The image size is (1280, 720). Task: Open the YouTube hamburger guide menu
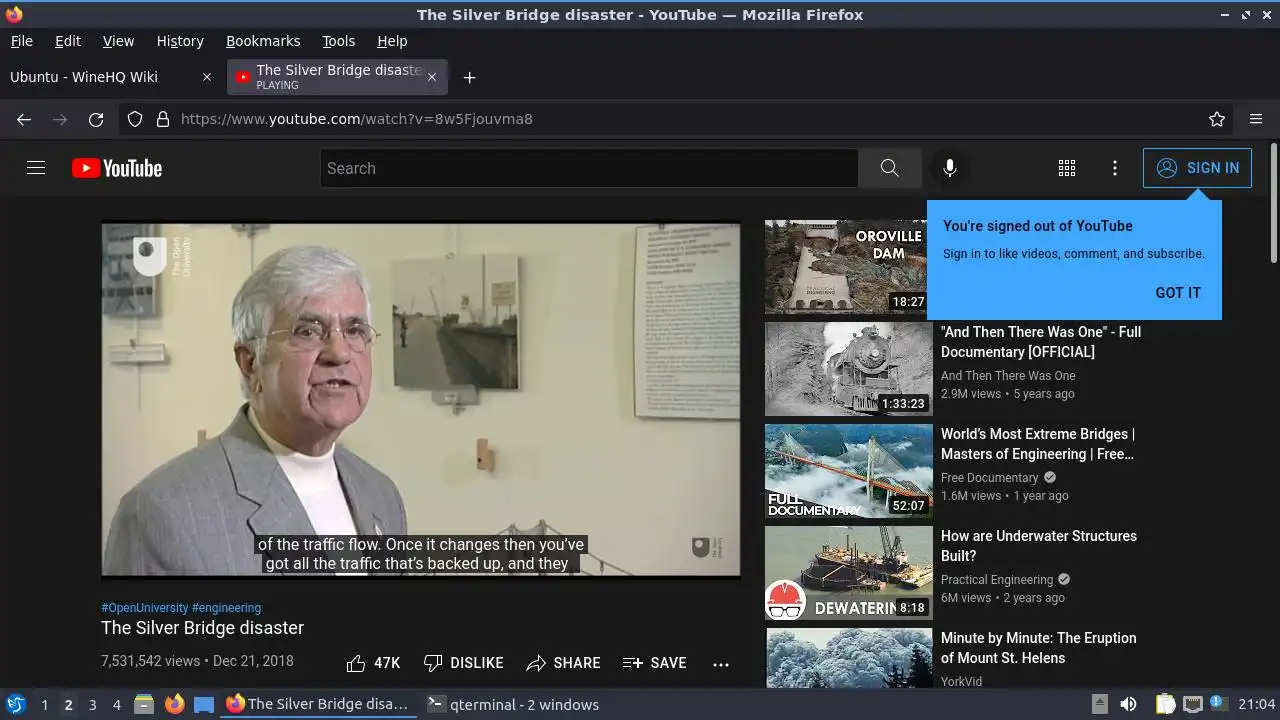coord(36,168)
